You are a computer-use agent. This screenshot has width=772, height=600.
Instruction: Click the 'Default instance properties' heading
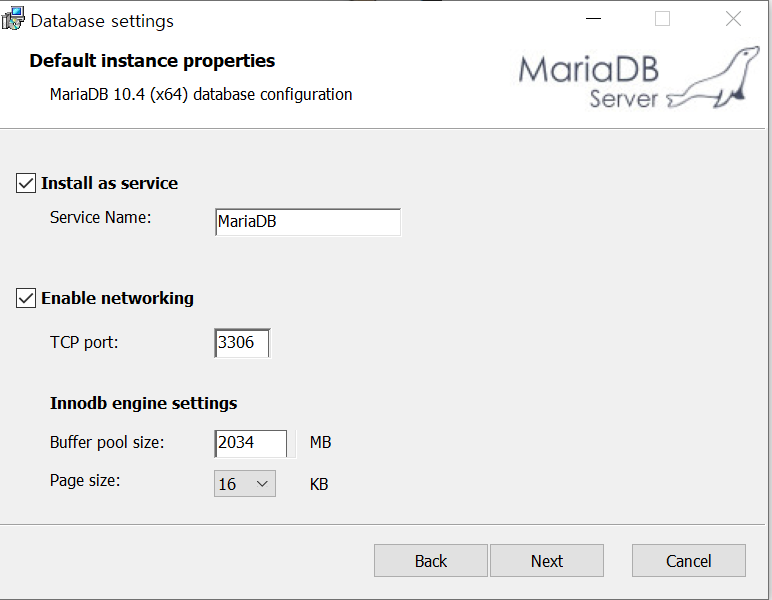click(x=152, y=61)
